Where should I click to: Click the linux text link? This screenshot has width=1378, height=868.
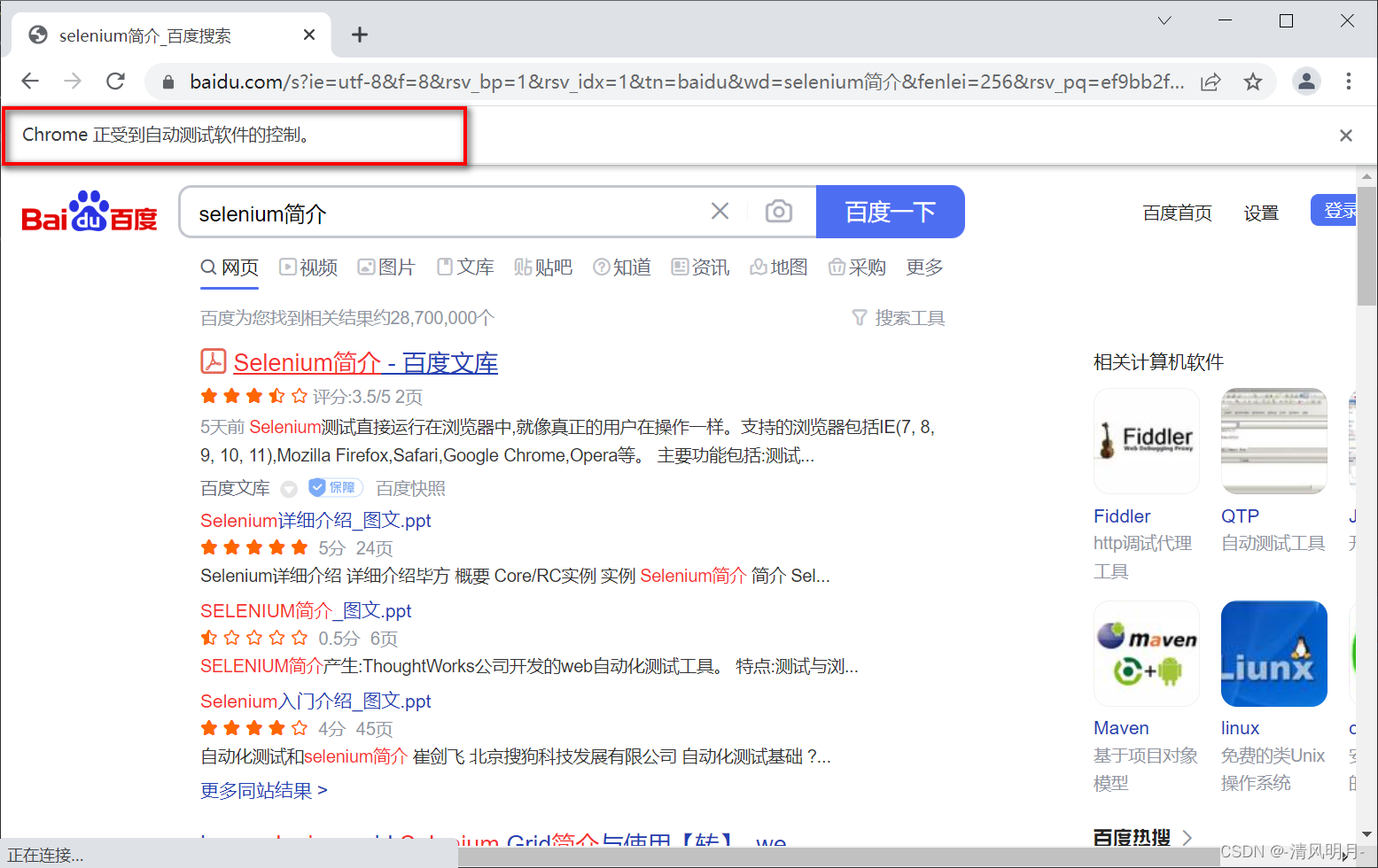[x=1240, y=728]
